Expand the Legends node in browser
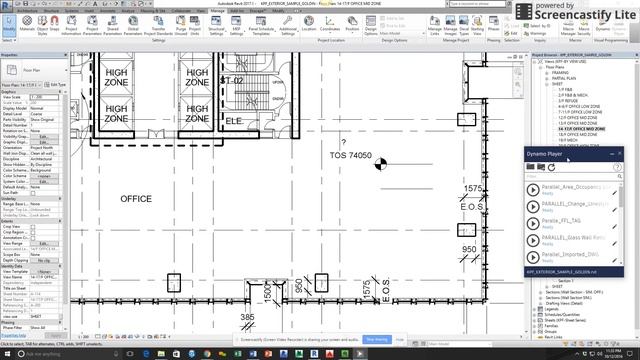This screenshot has height=360, width=640. point(535,309)
